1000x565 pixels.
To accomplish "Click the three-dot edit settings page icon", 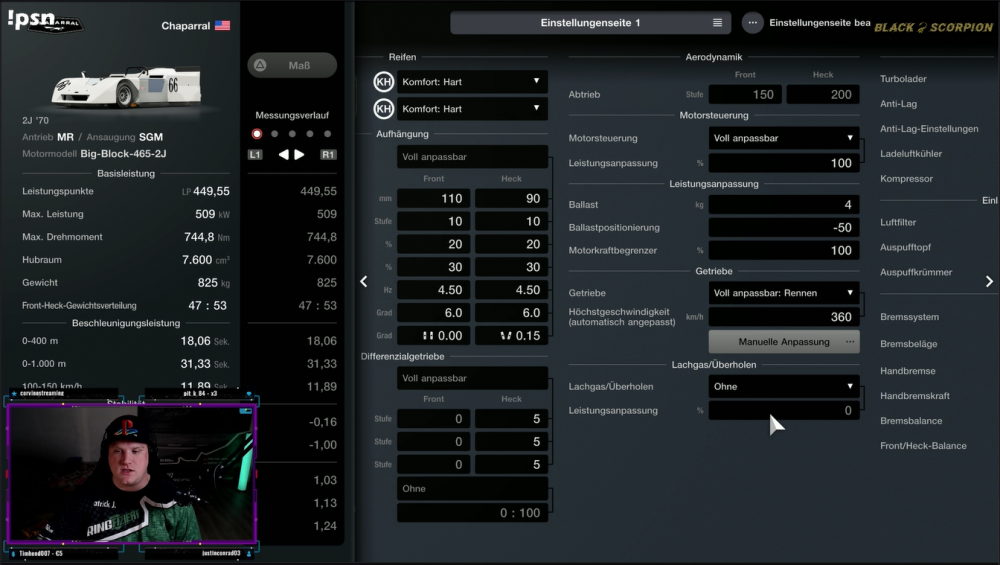I will pyautogui.click(x=752, y=22).
